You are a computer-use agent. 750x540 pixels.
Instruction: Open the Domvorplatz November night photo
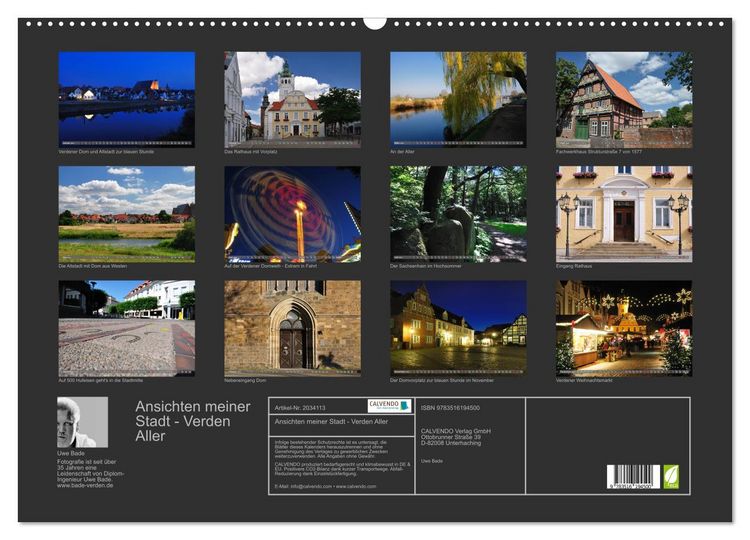(458, 328)
